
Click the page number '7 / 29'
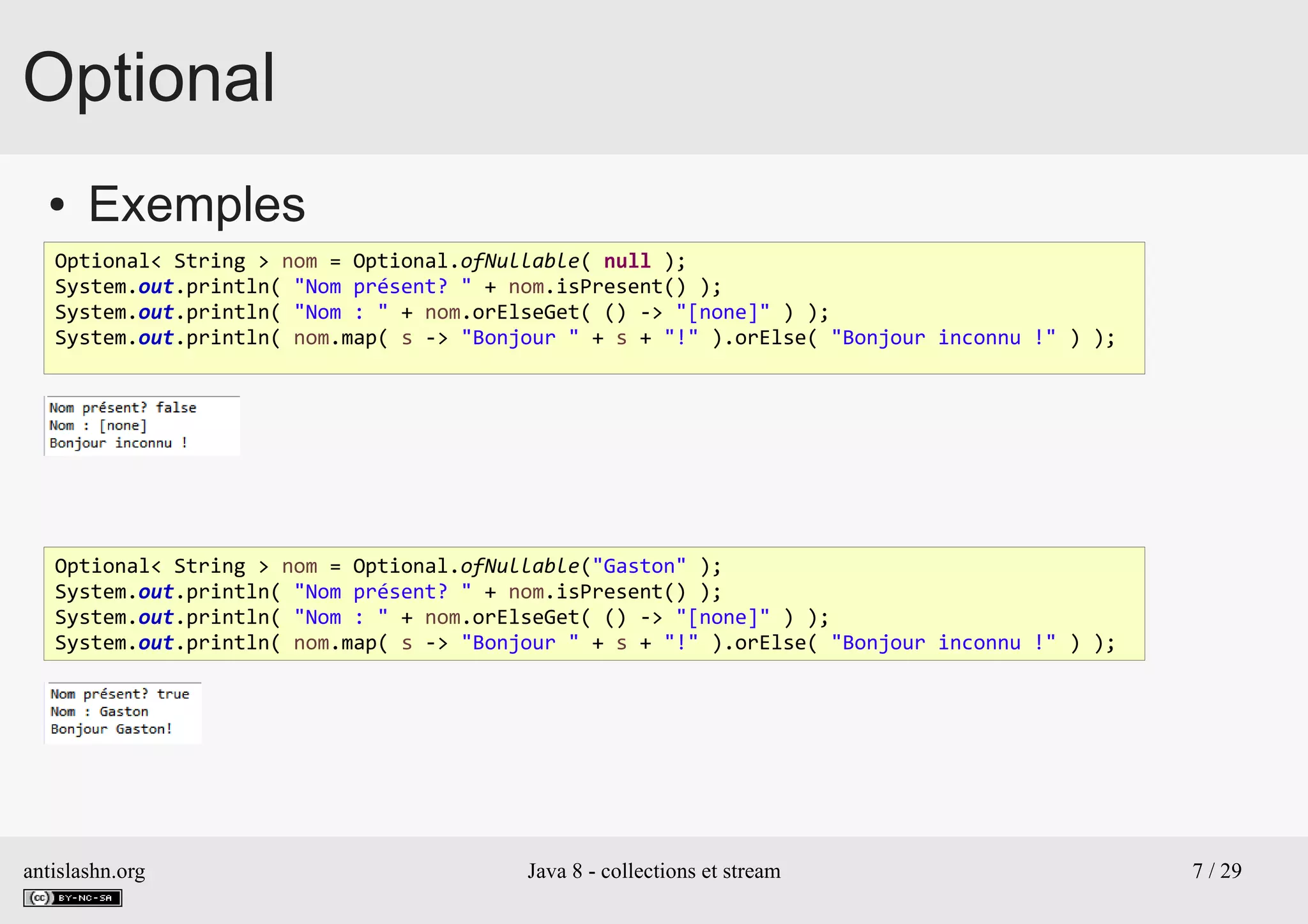pyautogui.click(x=1217, y=871)
